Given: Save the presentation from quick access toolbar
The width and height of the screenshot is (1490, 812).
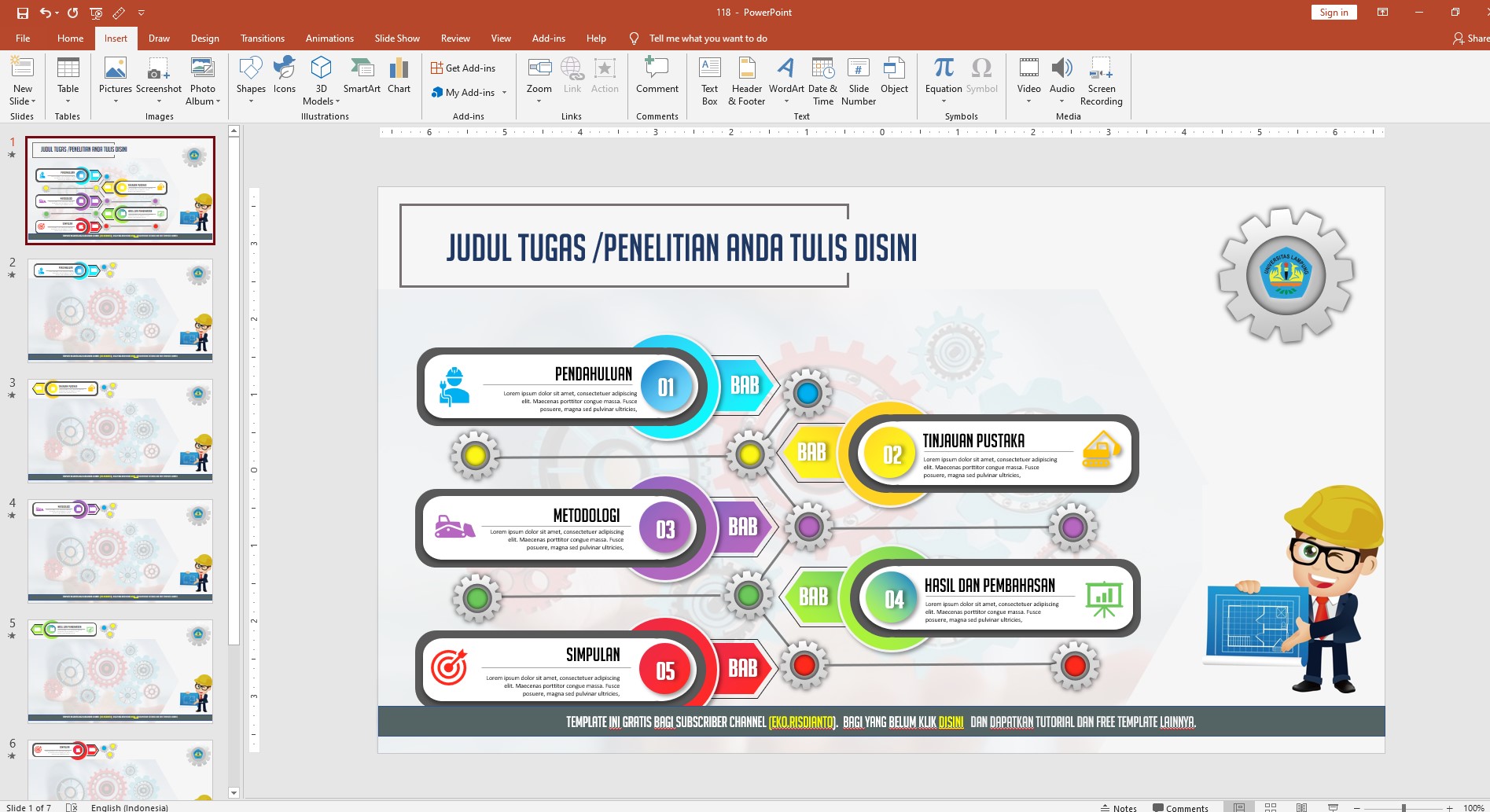Looking at the screenshot, I should (x=23, y=13).
